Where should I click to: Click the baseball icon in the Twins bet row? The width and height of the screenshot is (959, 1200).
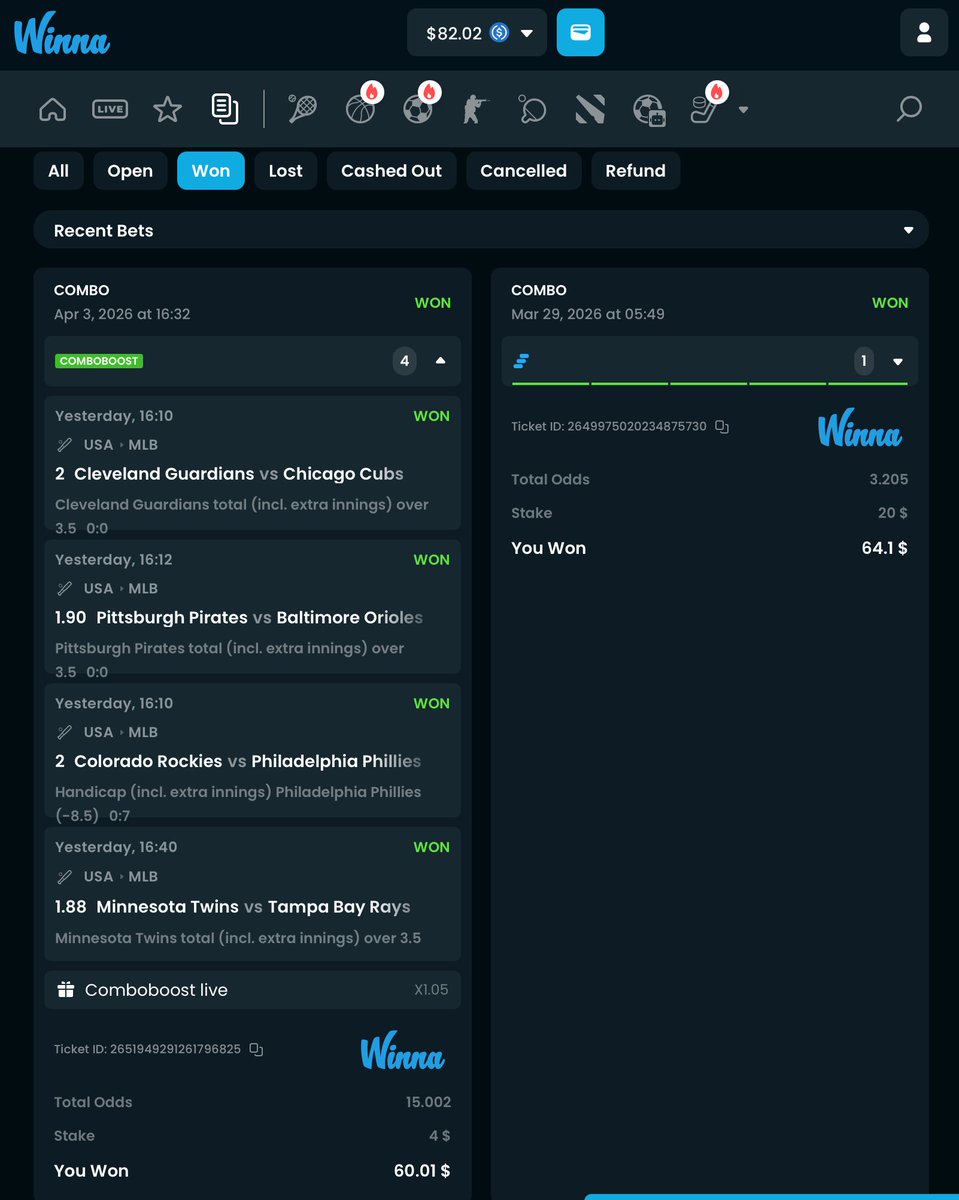click(64, 877)
